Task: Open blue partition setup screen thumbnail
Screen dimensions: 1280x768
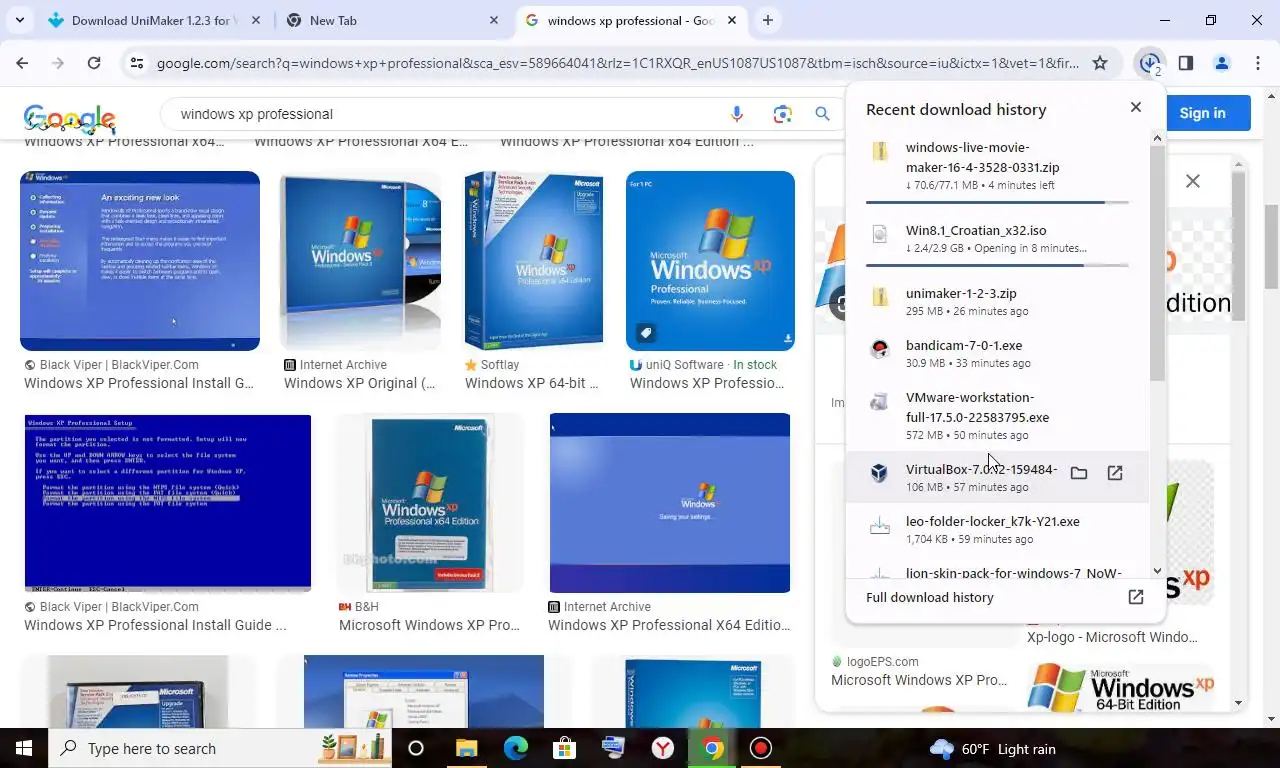Action: tap(168, 503)
